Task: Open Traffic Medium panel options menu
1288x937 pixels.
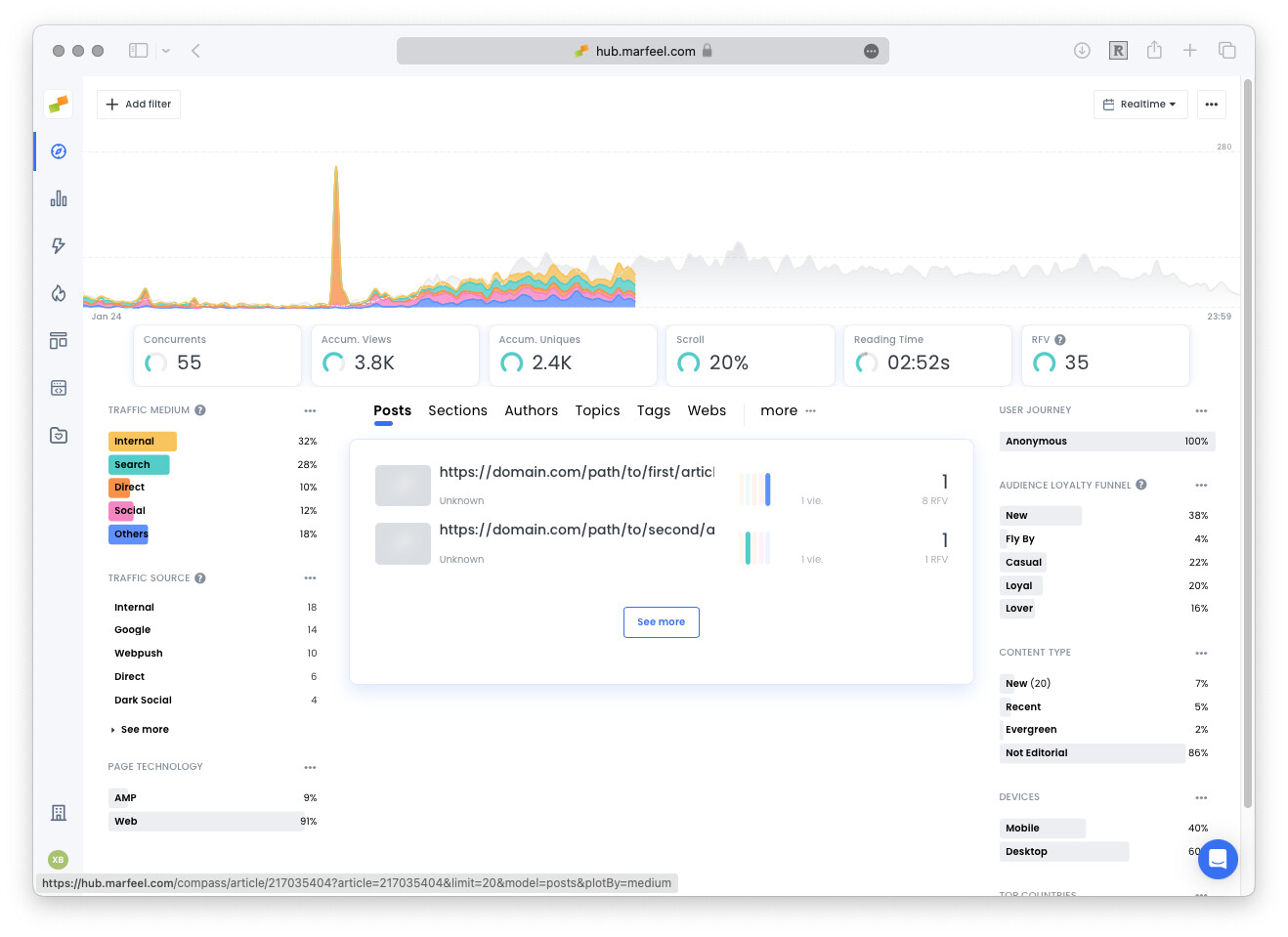Action: (310, 411)
